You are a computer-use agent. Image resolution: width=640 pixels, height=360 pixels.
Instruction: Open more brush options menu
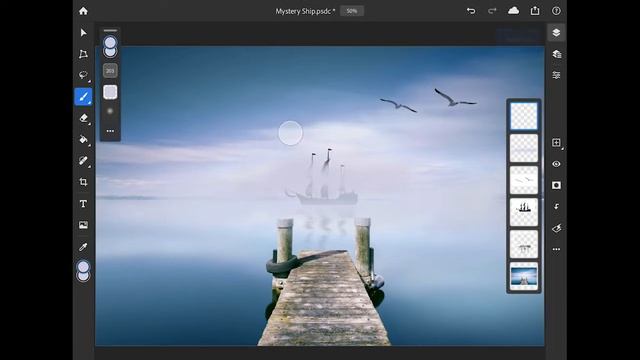[x=110, y=131]
